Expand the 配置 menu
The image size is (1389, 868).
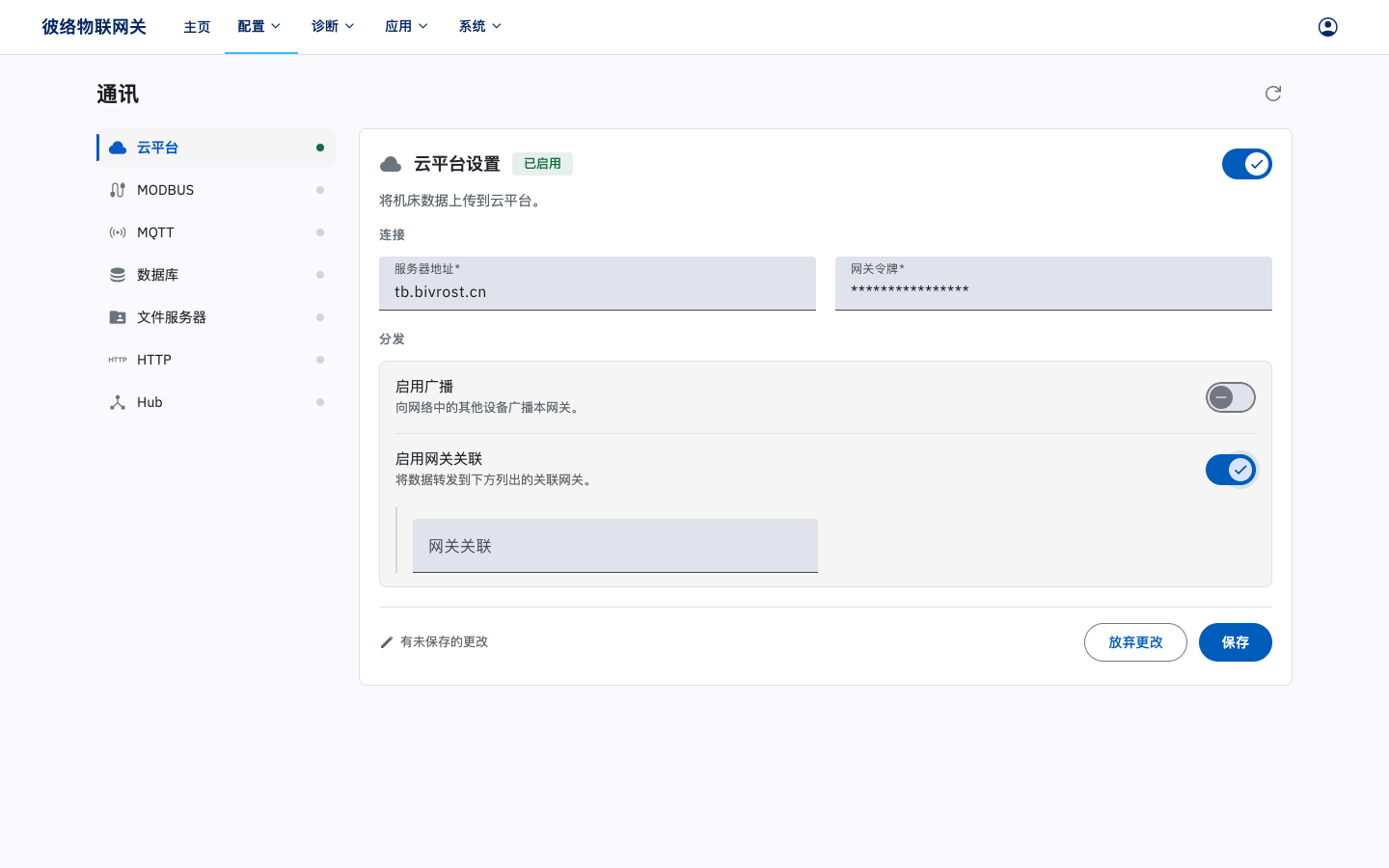[x=260, y=27]
